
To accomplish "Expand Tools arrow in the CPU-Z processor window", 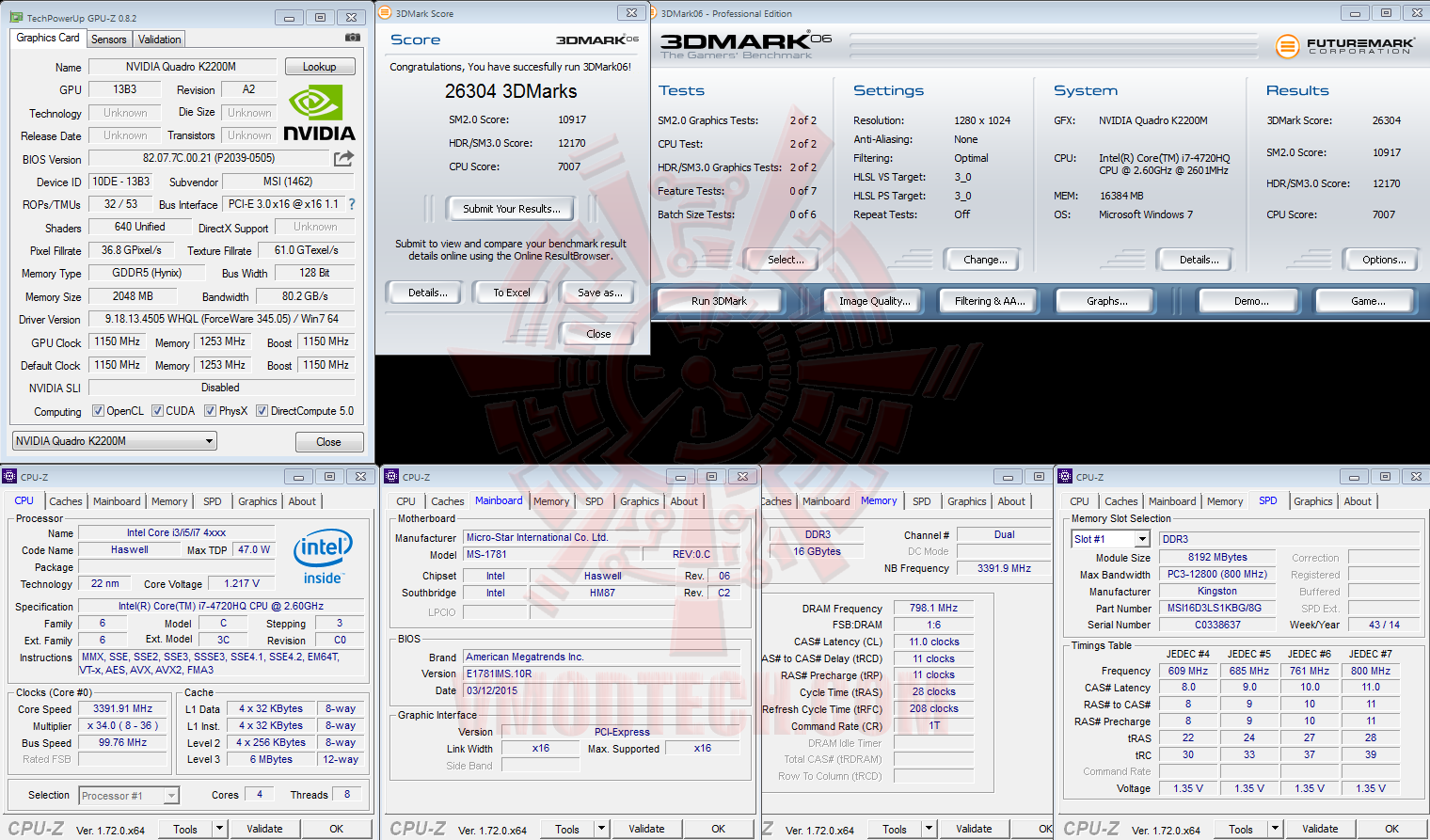I will 219,829.
